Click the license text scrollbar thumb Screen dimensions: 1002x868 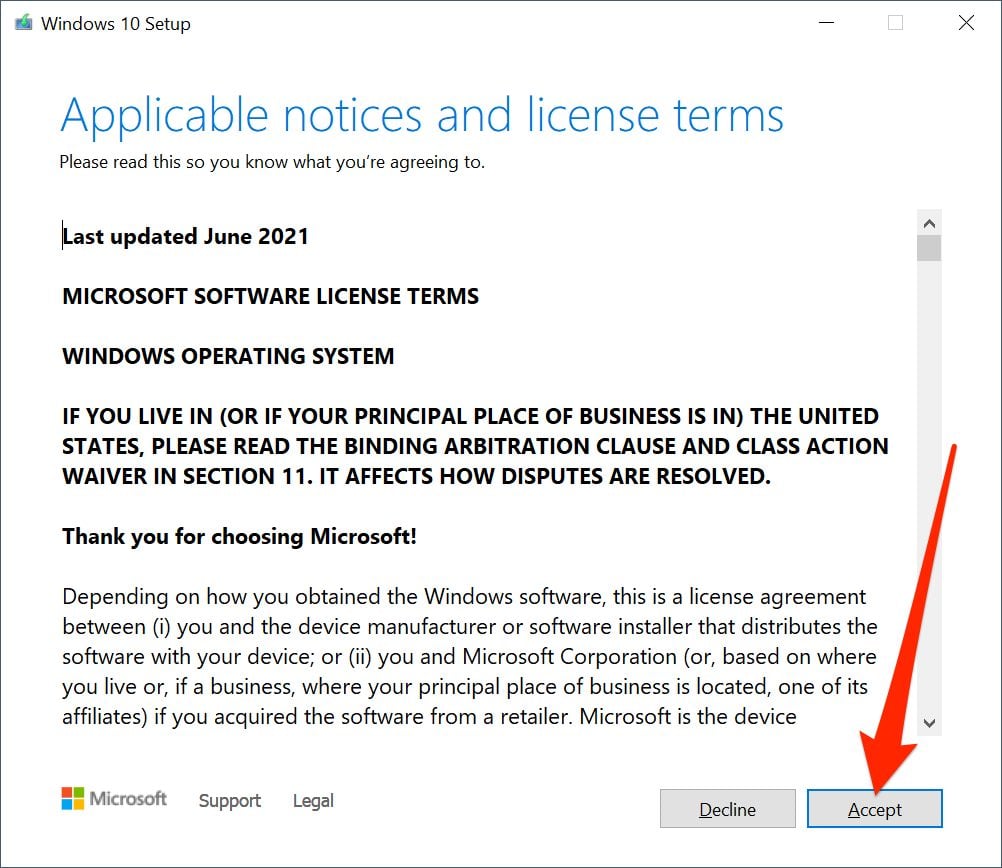(x=929, y=247)
